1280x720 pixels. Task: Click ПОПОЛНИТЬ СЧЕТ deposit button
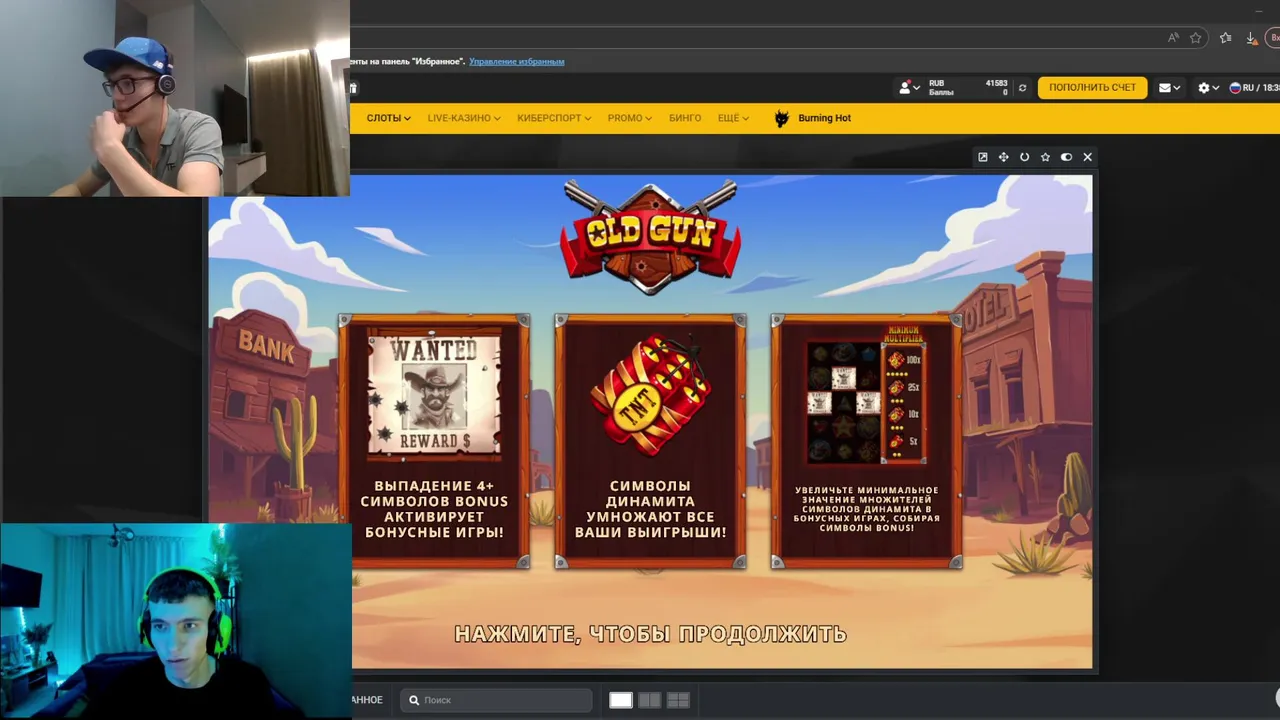[x=1092, y=88]
